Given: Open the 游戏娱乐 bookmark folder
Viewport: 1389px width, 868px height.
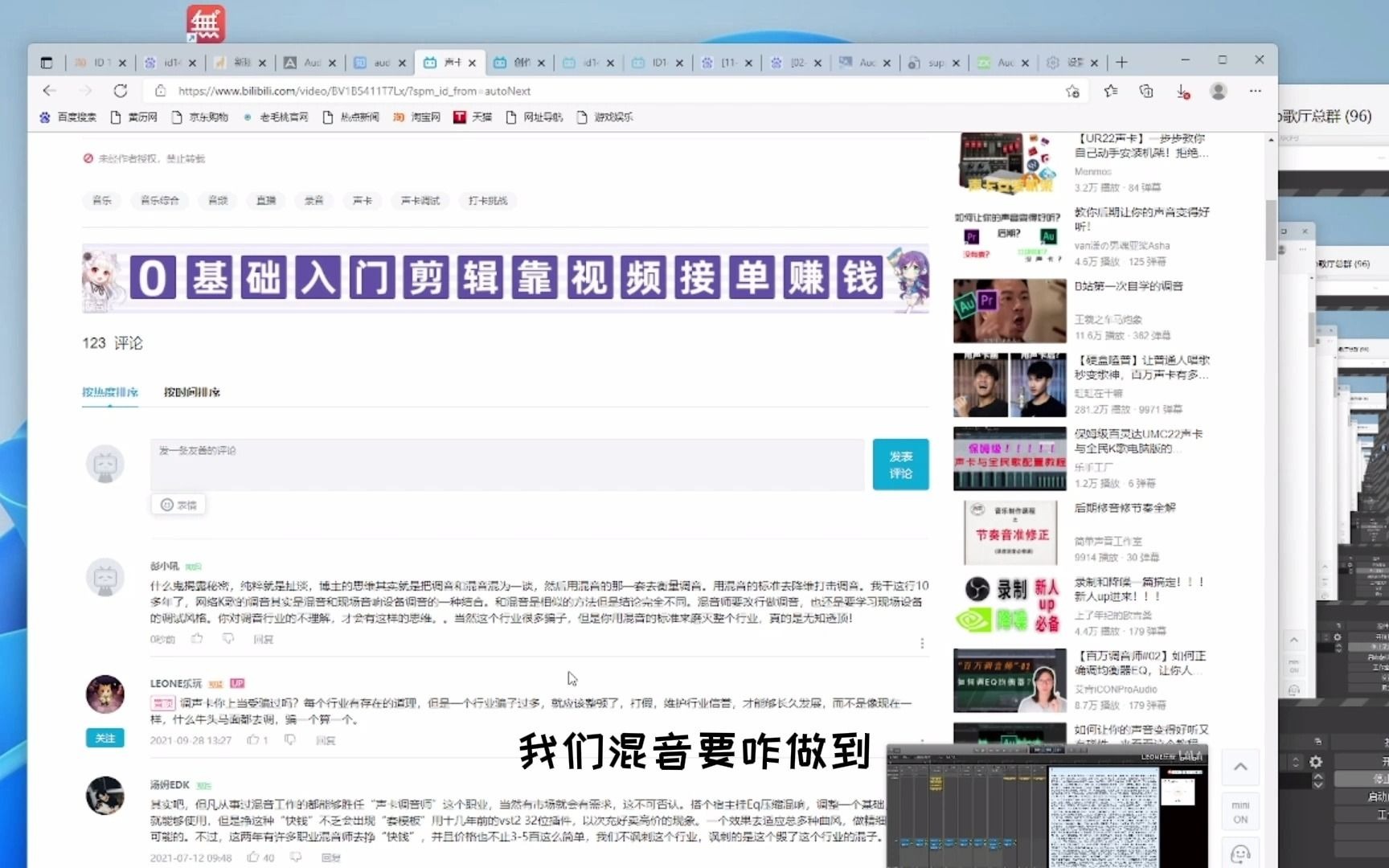Looking at the screenshot, I should 605,117.
